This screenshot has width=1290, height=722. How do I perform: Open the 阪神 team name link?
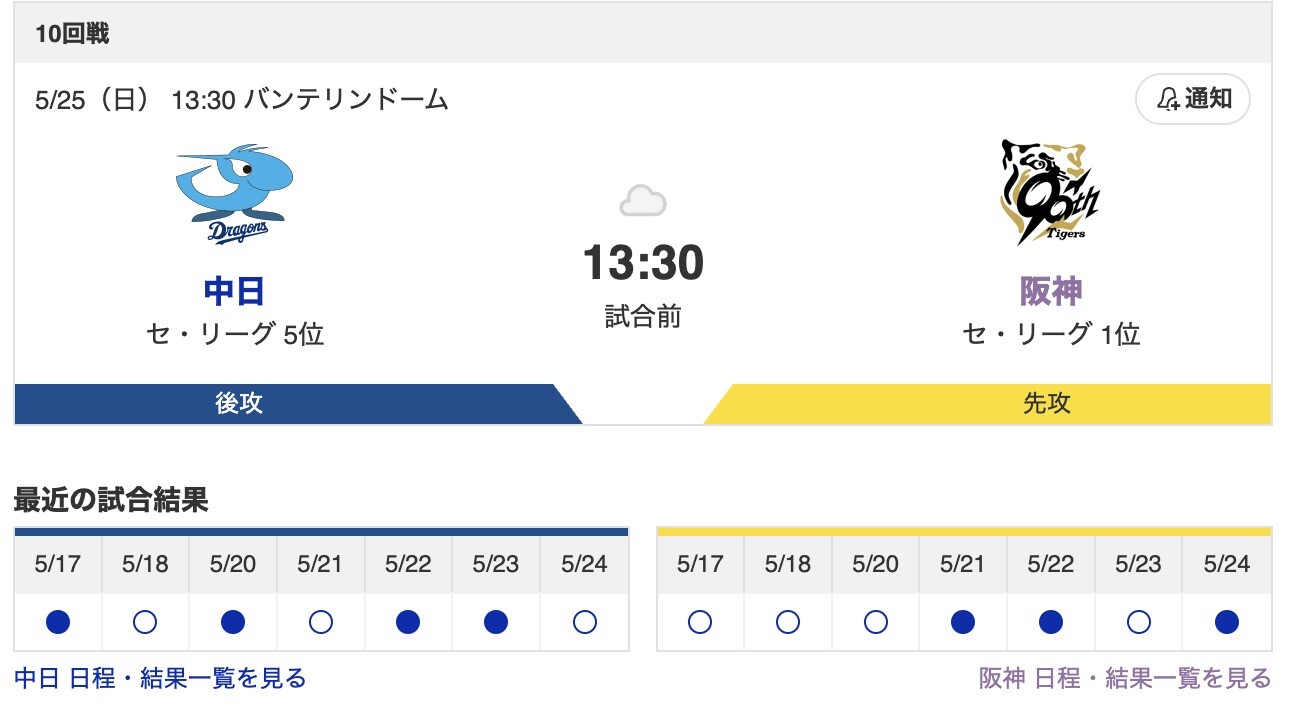click(1050, 291)
